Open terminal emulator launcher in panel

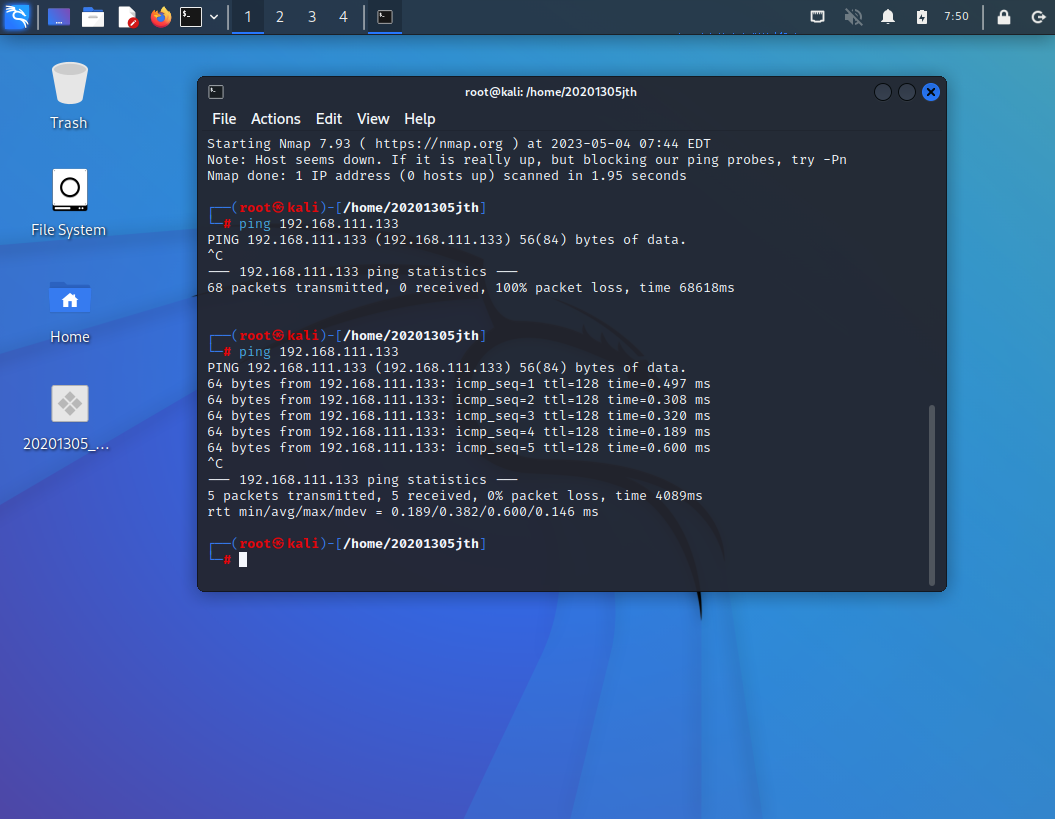(x=191, y=17)
